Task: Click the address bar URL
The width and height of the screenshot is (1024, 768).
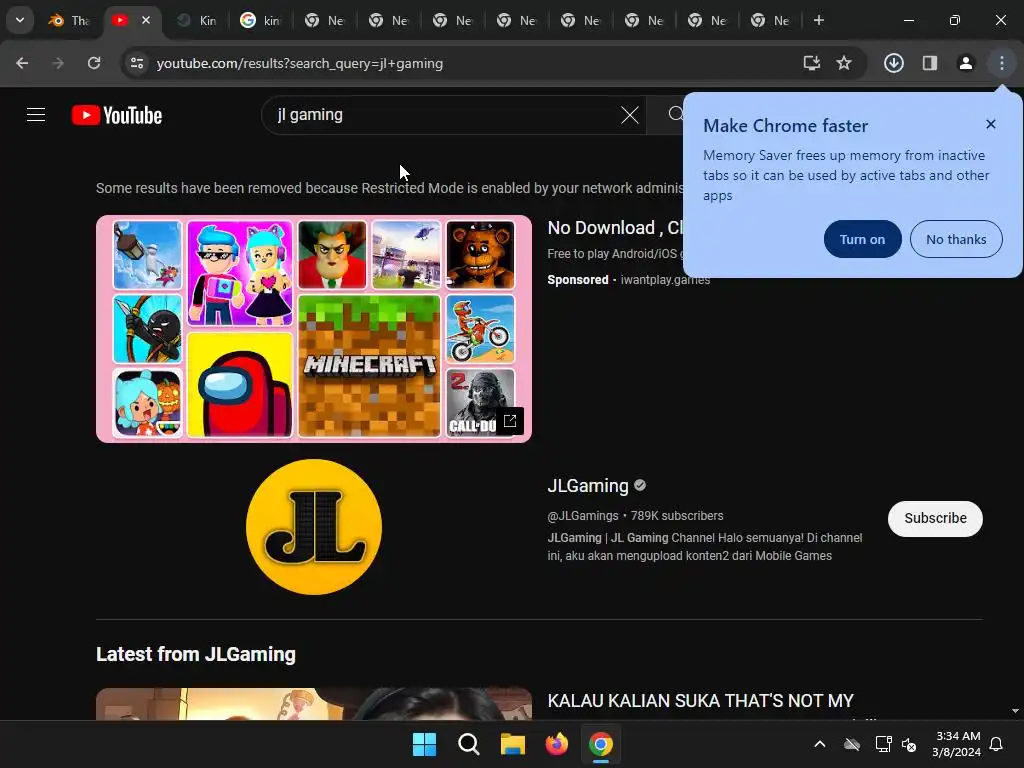Action: [300, 63]
